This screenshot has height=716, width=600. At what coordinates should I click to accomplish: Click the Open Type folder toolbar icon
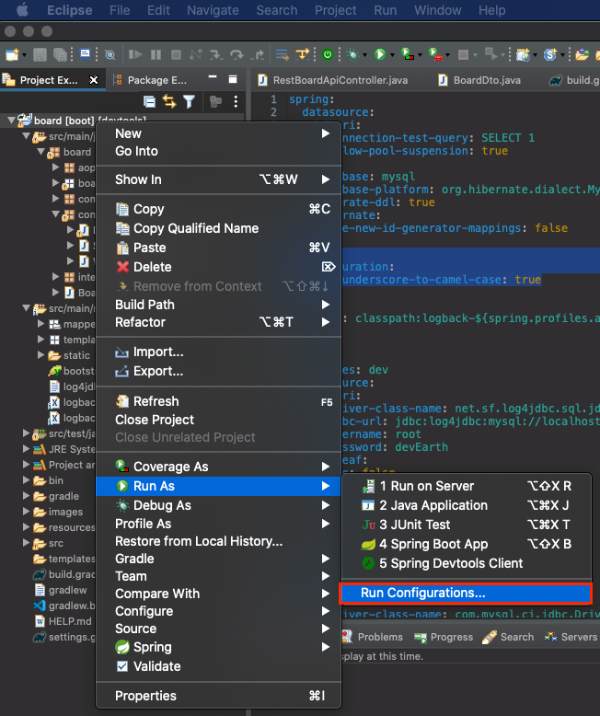(x=582, y=55)
